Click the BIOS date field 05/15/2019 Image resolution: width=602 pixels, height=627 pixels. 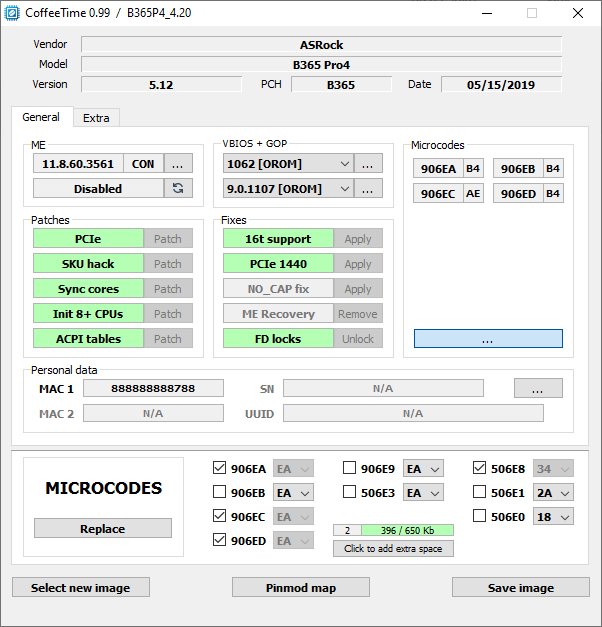(x=501, y=84)
